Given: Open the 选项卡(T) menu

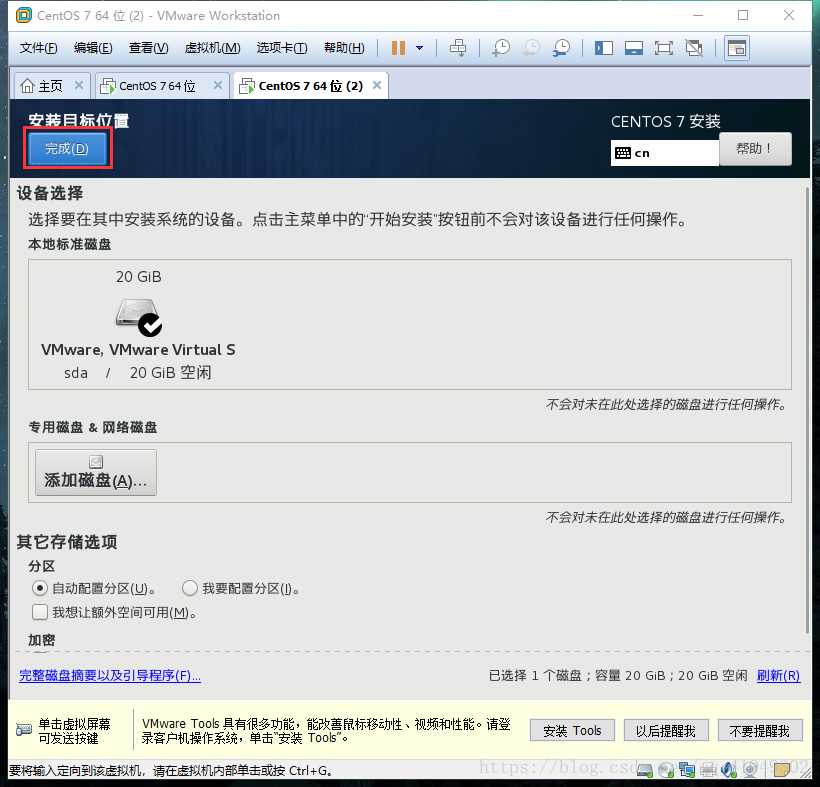Looking at the screenshot, I should (282, 48).
